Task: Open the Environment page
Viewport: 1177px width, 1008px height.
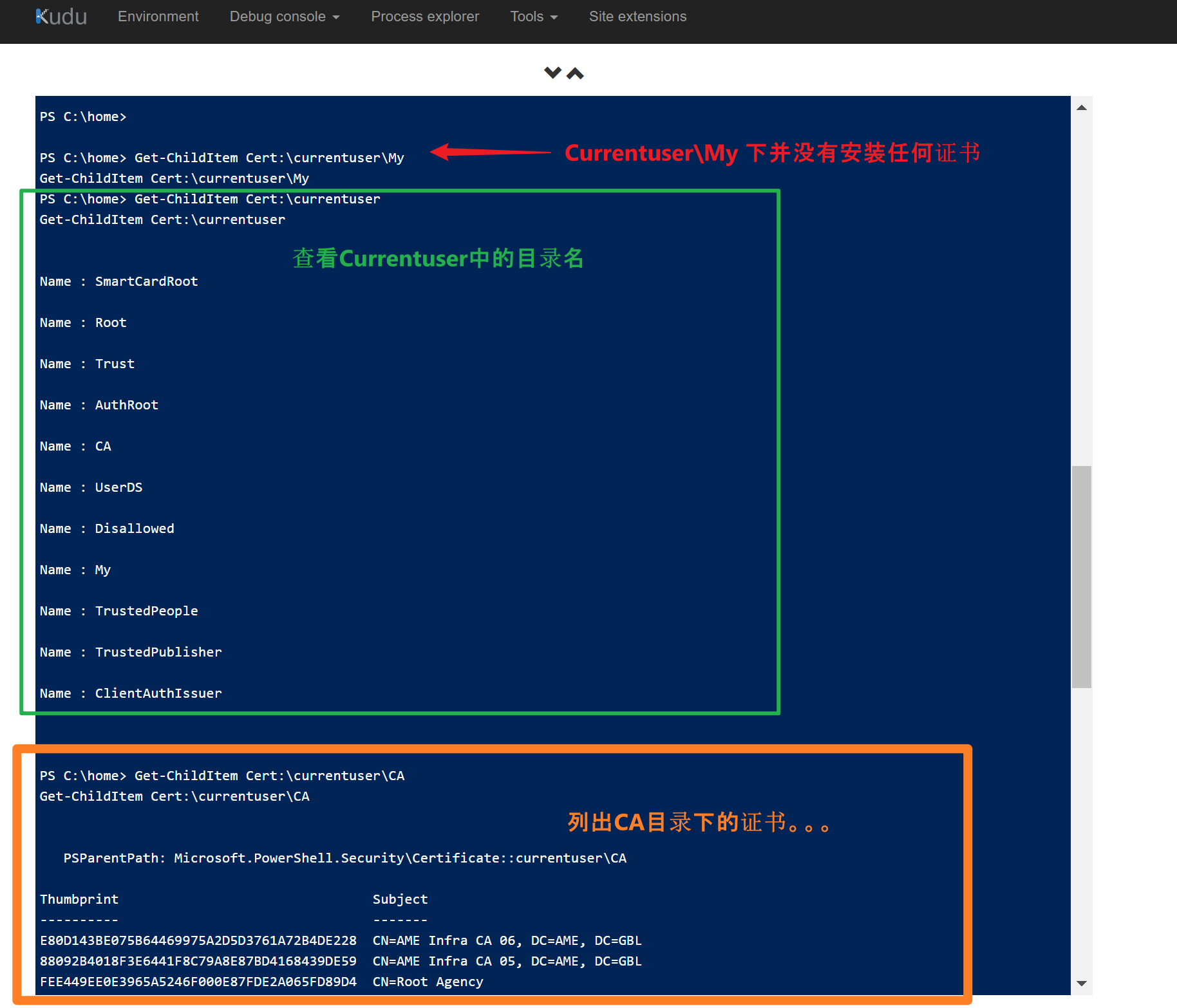Action: click(x=158, y=17)
